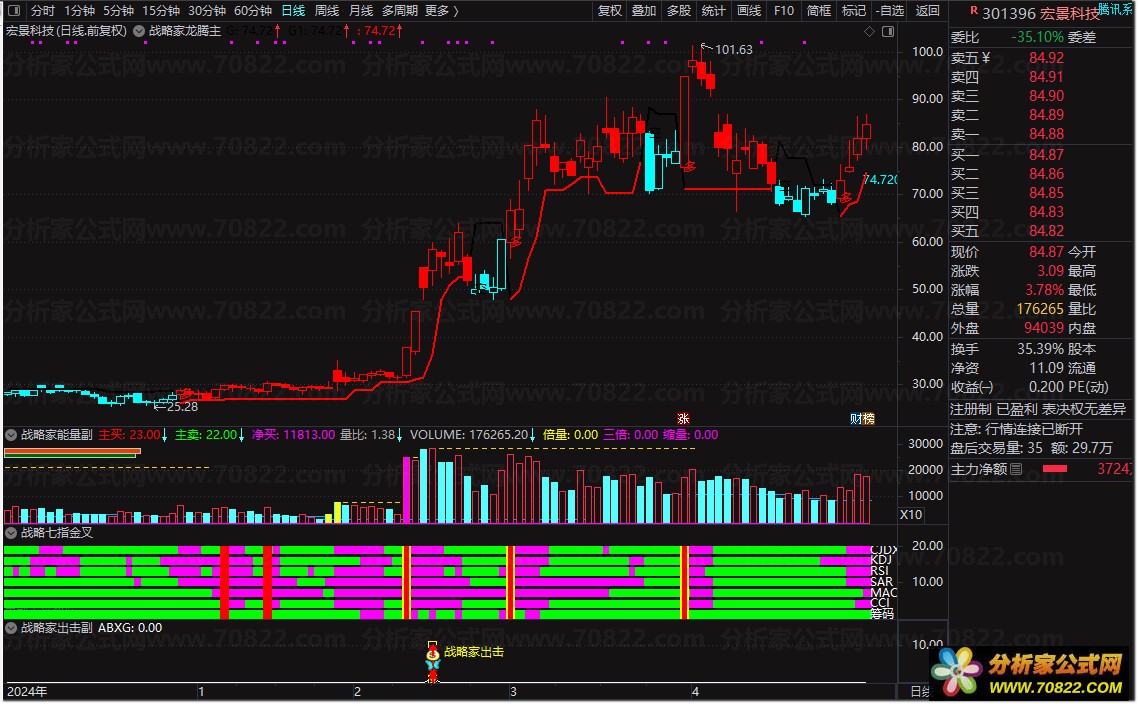Open 多股 multi-stock view
Viewport: 1139px width, 704px height.
pos(678,11)
